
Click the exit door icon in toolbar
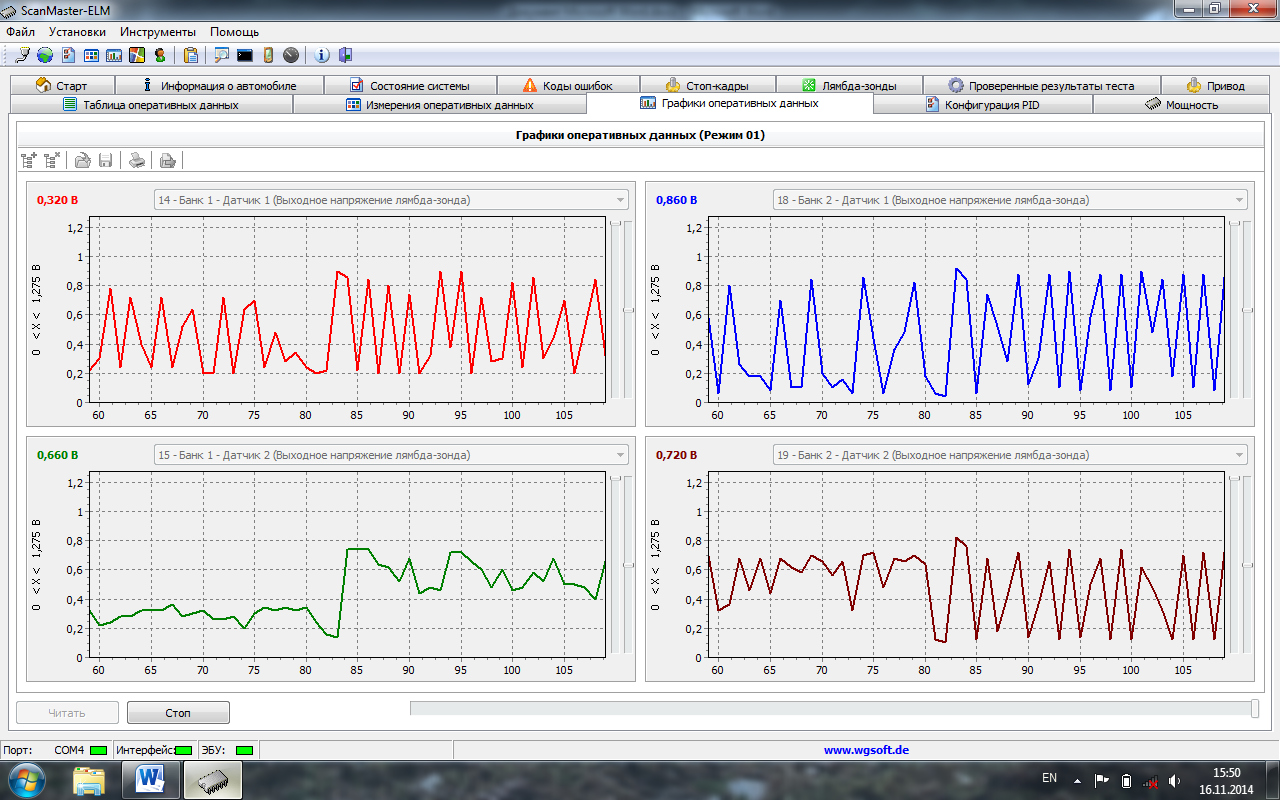tap(345, 55)
